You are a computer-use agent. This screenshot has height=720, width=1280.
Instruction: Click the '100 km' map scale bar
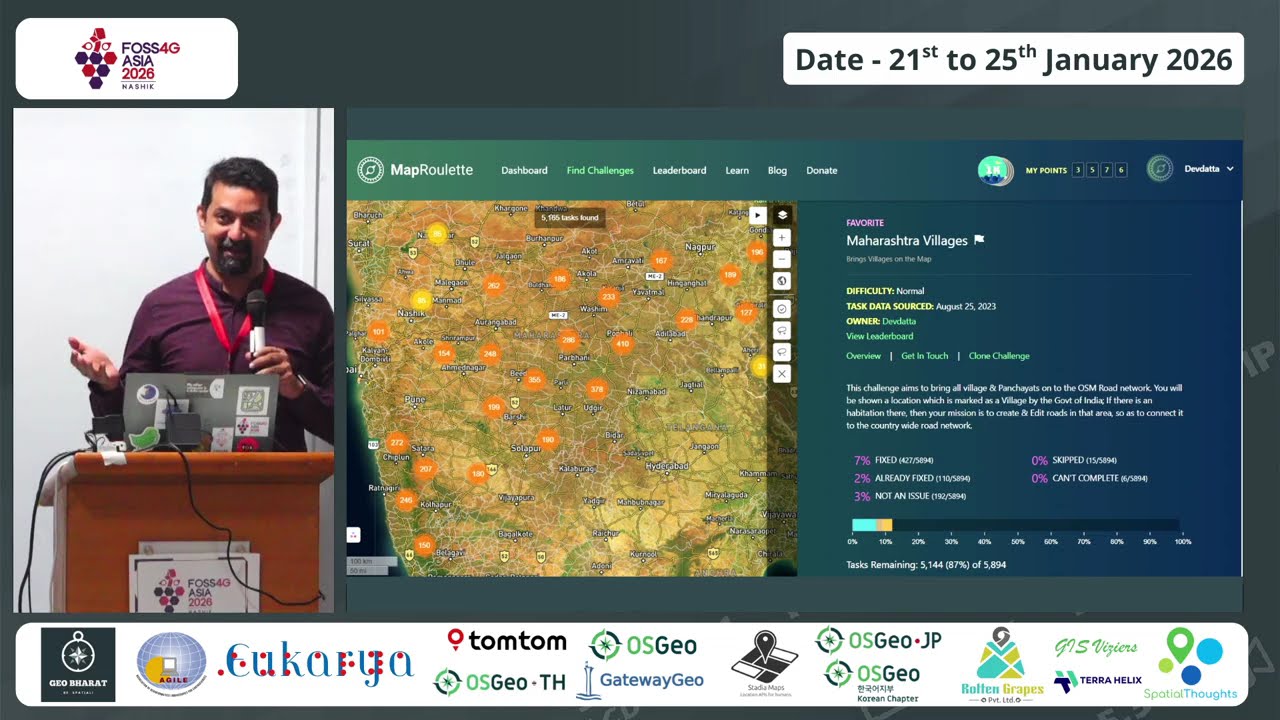coord(371,563)
